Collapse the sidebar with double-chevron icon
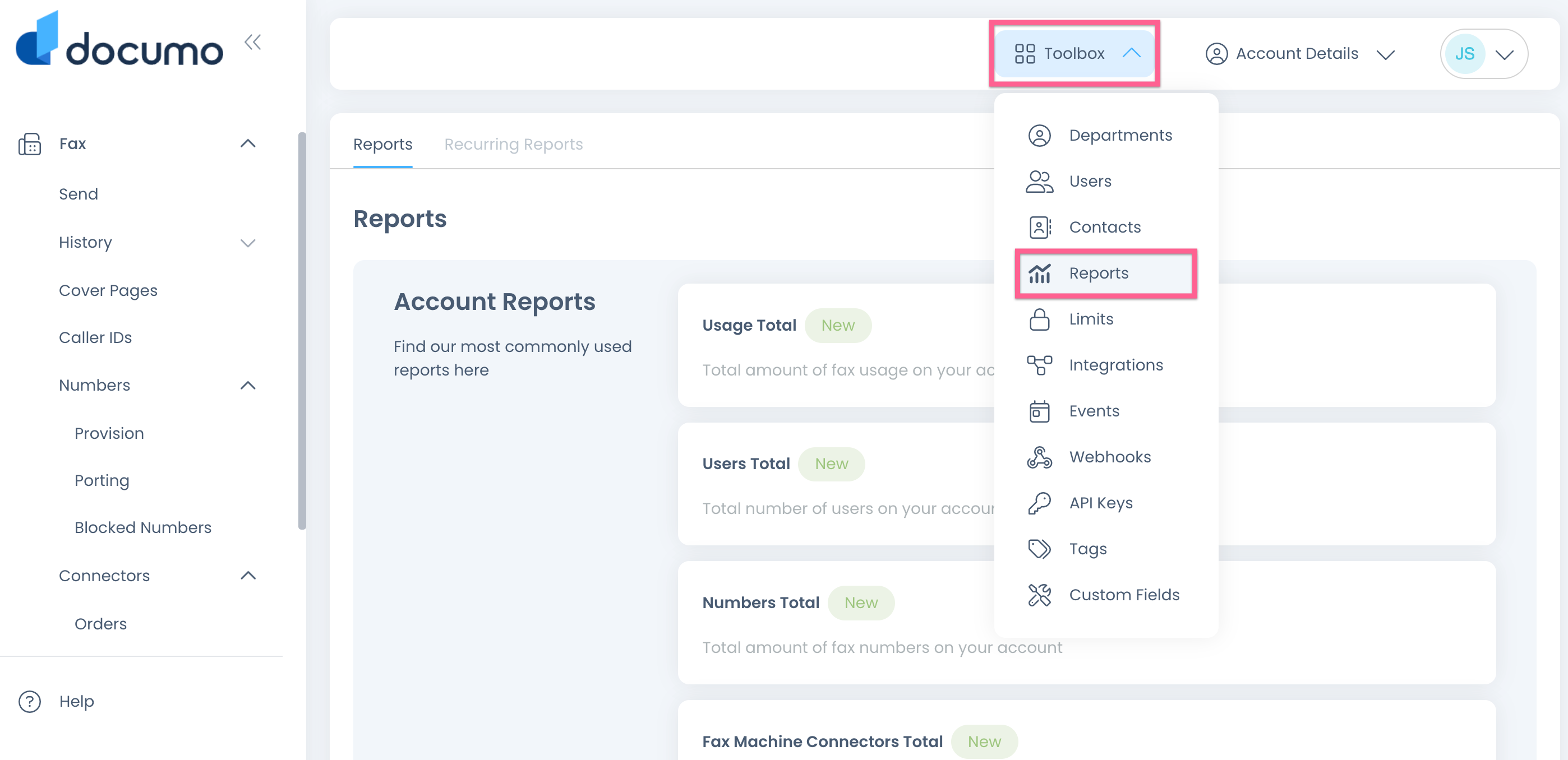Image resolution: width=1568 pixels, height=760 pixels. point(252,42)
